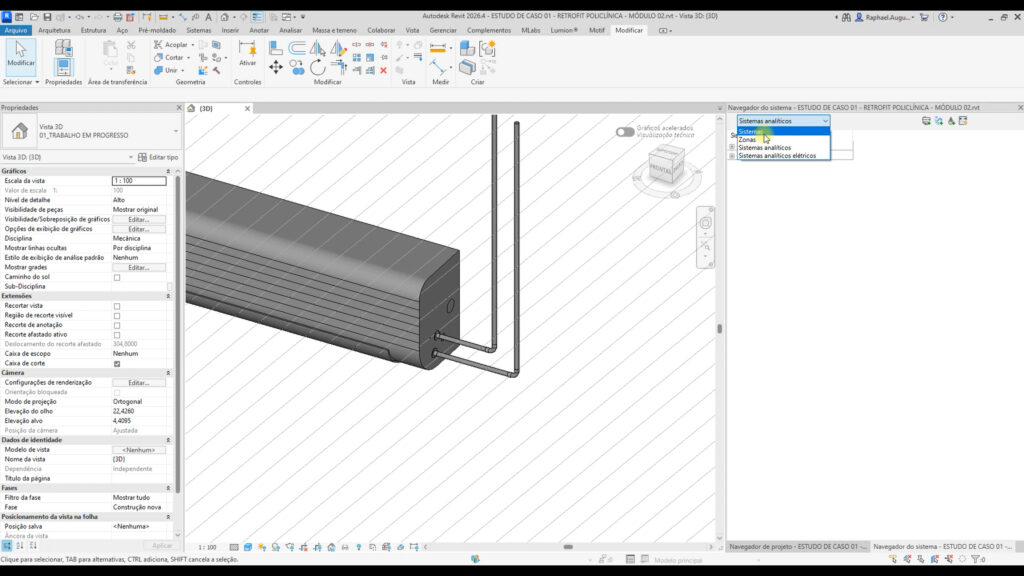This screenshot has width=1024, height=576.
Task: Click Editar for Configurações de renderização
Action: click(x=138, y=383)
